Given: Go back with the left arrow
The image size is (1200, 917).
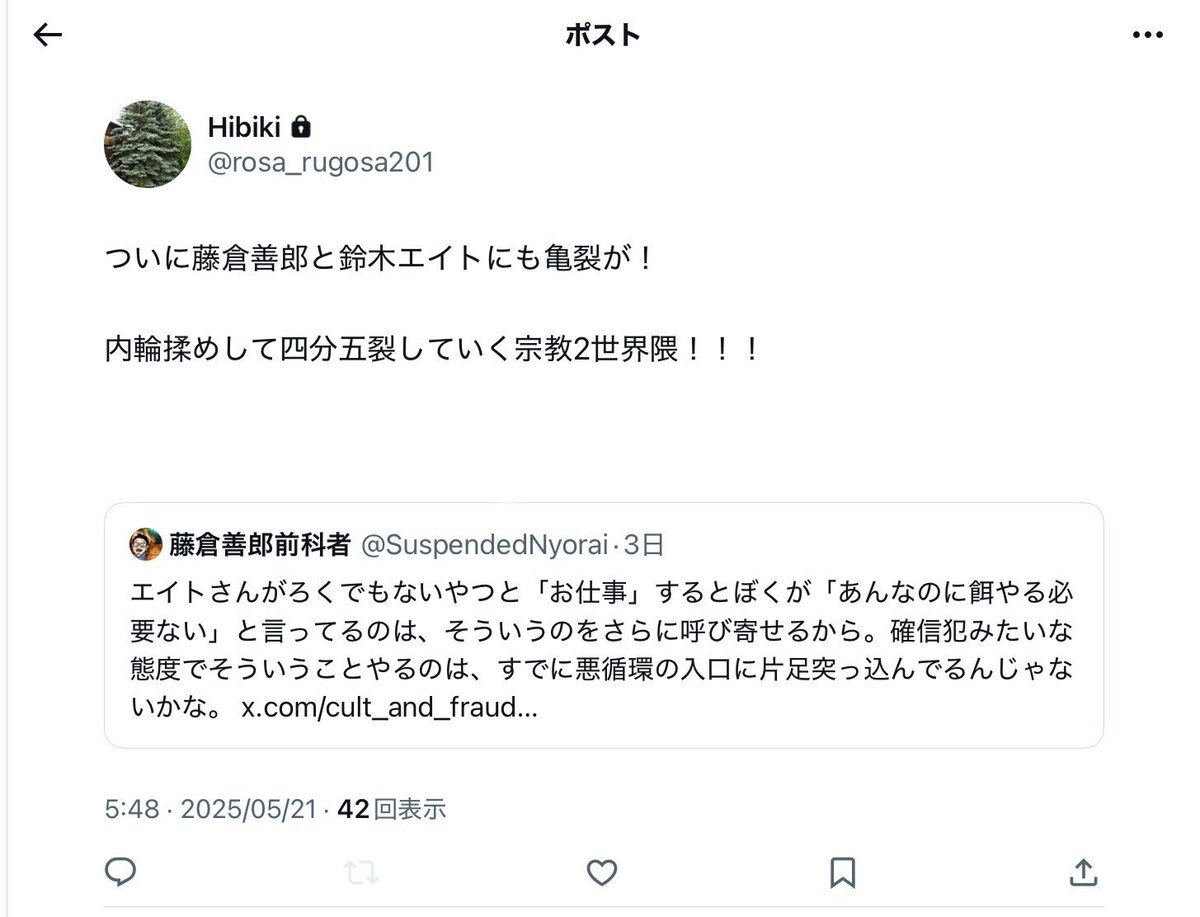Looking at the screenshot, I should (47, 35).
